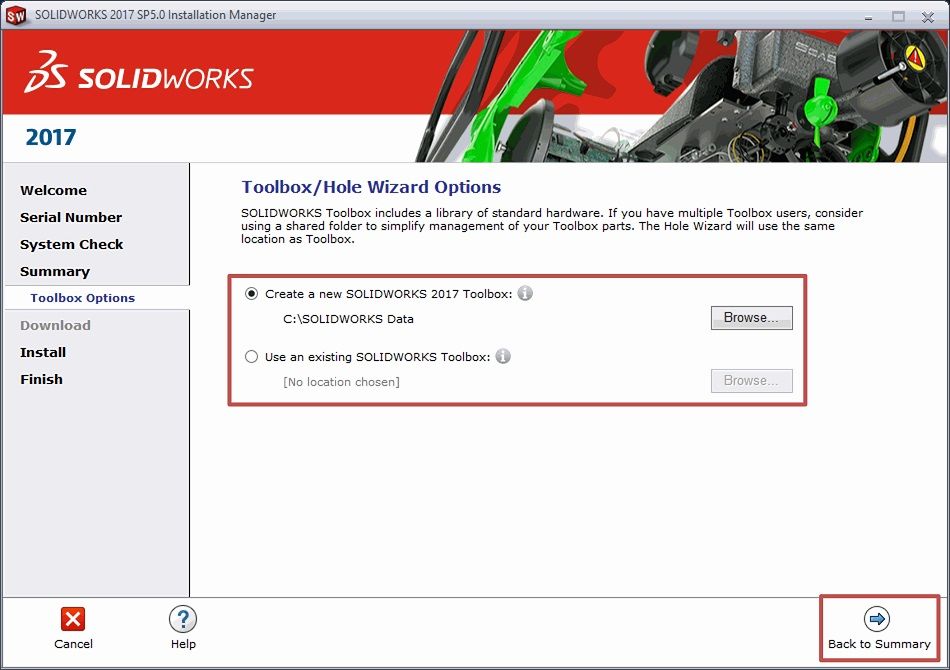Viewport: 950px width, 670px height.
Task: Go to the Finish step
Action: pyautogui.click(x=41, y=379)
